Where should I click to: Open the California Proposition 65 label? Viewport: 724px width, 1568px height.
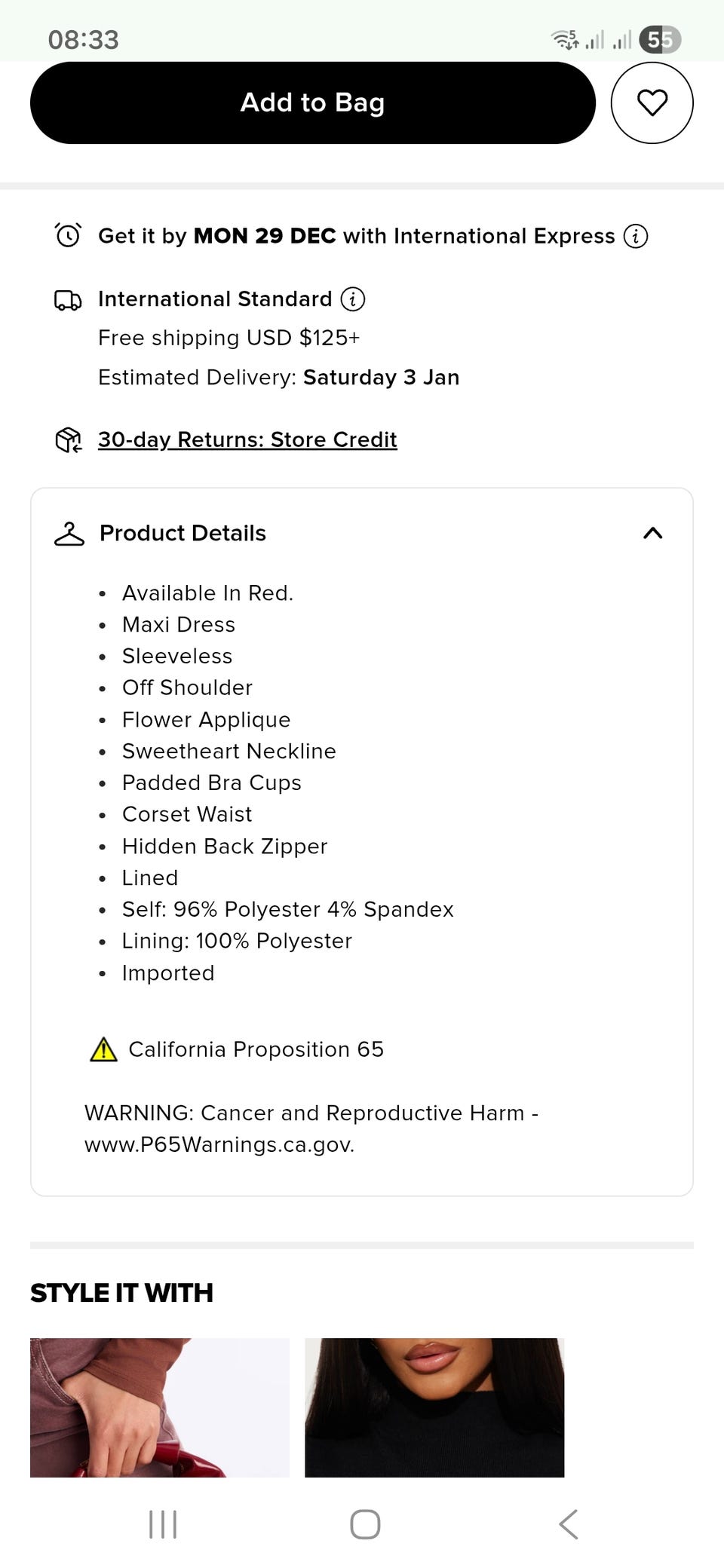(256, 1049)
